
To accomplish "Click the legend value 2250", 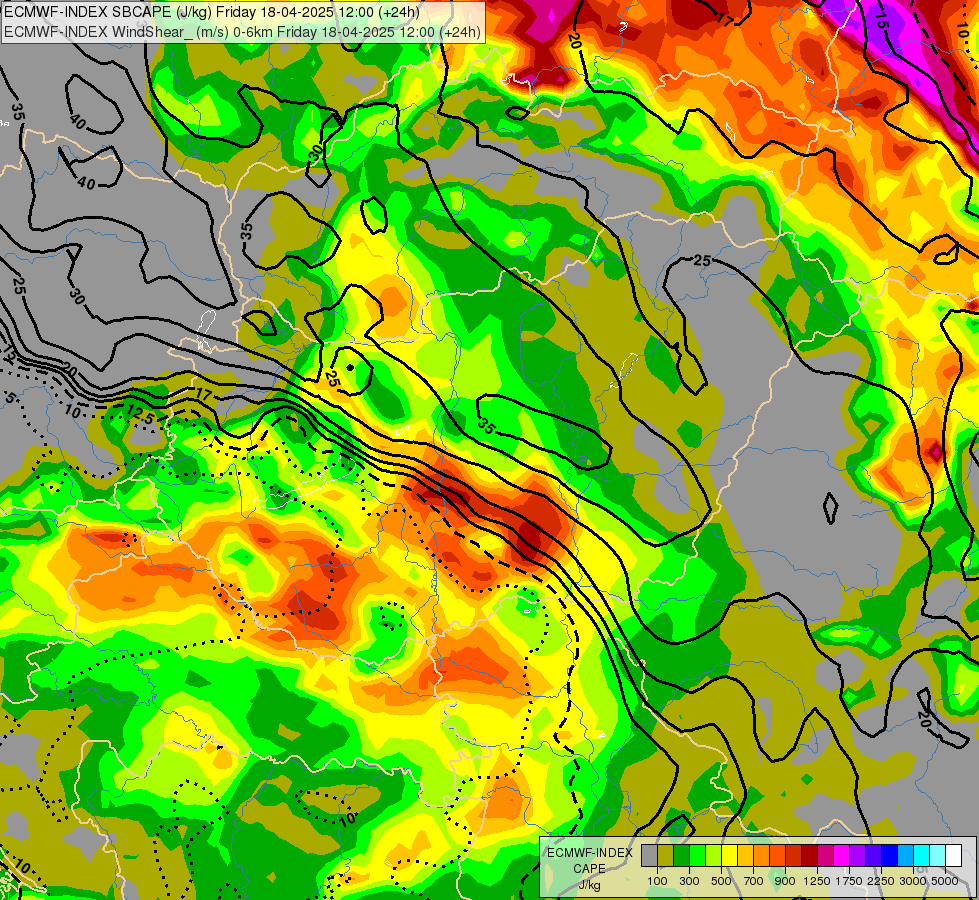I will [881, 881].
